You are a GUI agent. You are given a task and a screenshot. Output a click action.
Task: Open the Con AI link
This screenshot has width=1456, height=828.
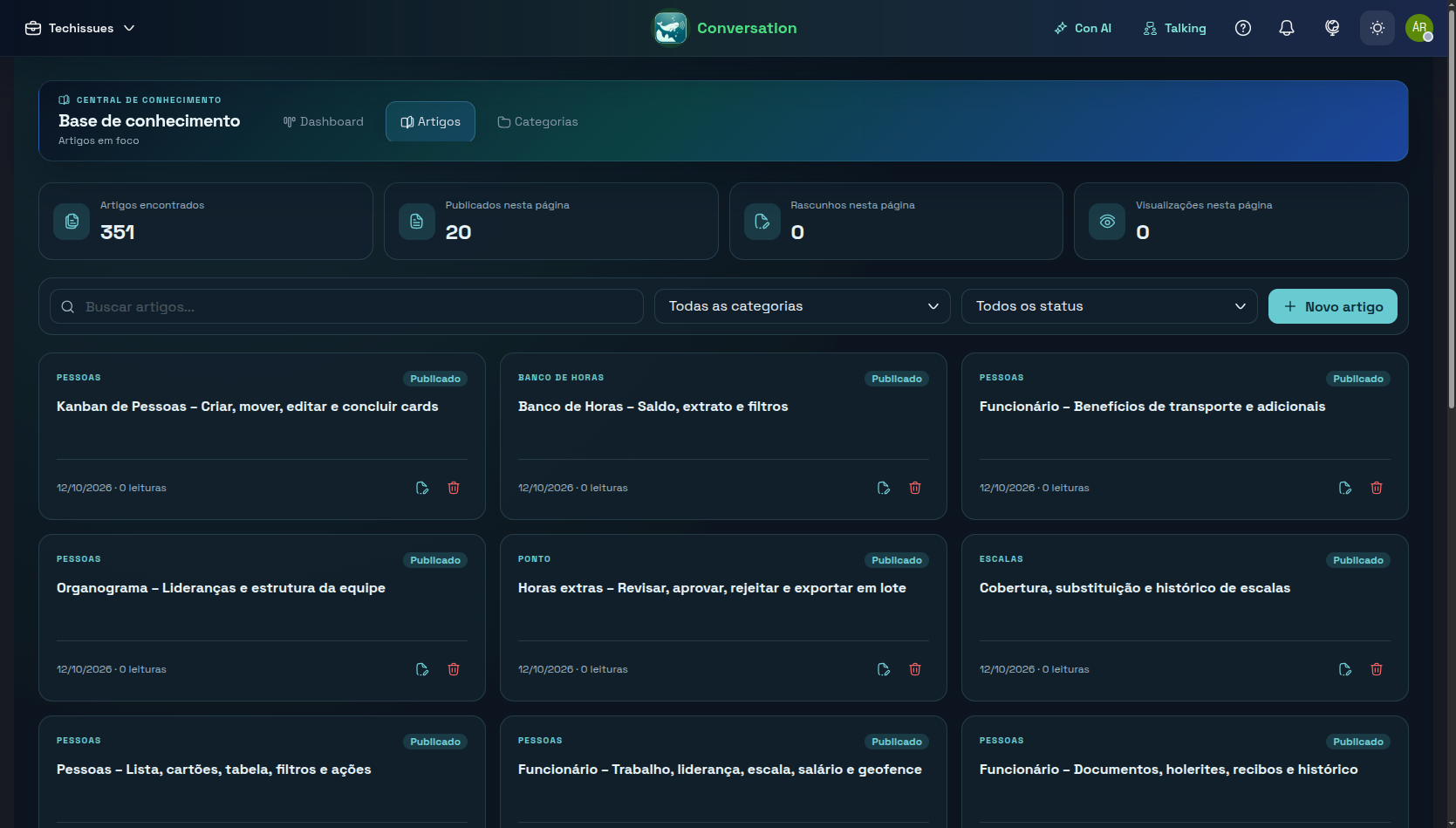click(1083, 28)
